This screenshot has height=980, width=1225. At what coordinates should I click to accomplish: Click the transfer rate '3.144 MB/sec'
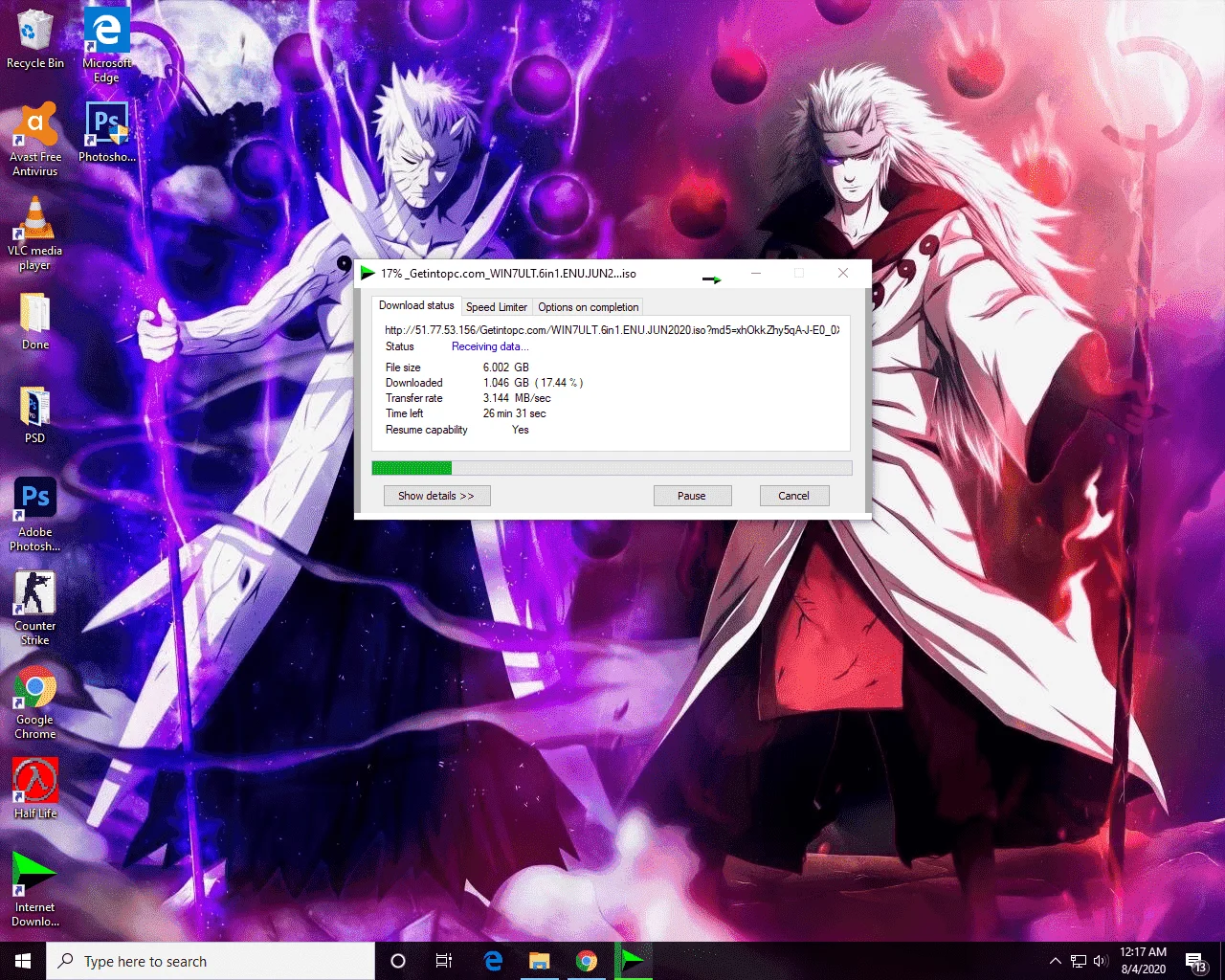point(517,398)
